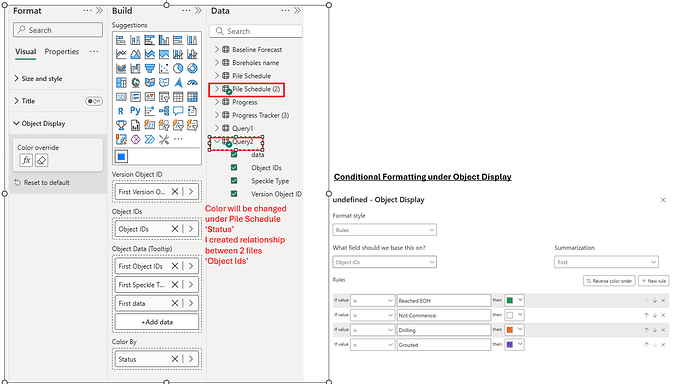Open the Format style dropdown
This screenshot has width=690, height=384.
(385, 230)
